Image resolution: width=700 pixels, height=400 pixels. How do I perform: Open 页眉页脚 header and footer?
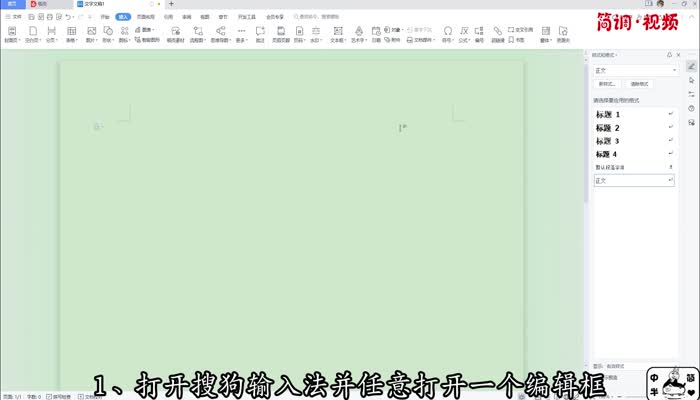[281, 35]
